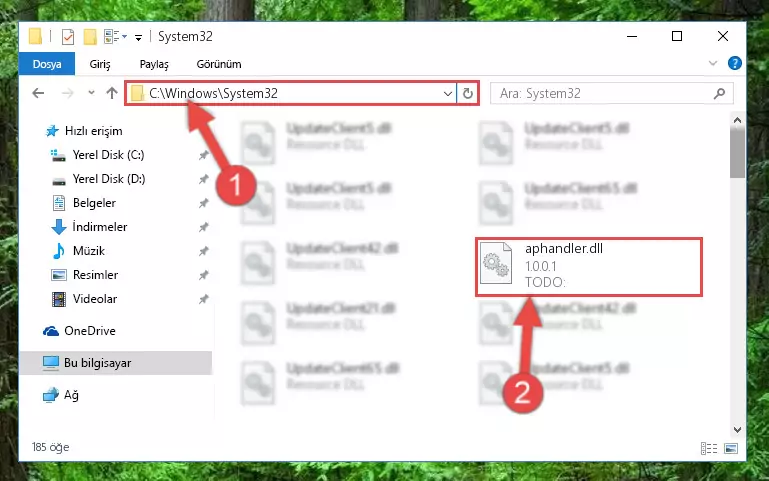Open the Dosya tab
Image resolution: width=769 pixels, height=481 pixels.
(47, 64)
